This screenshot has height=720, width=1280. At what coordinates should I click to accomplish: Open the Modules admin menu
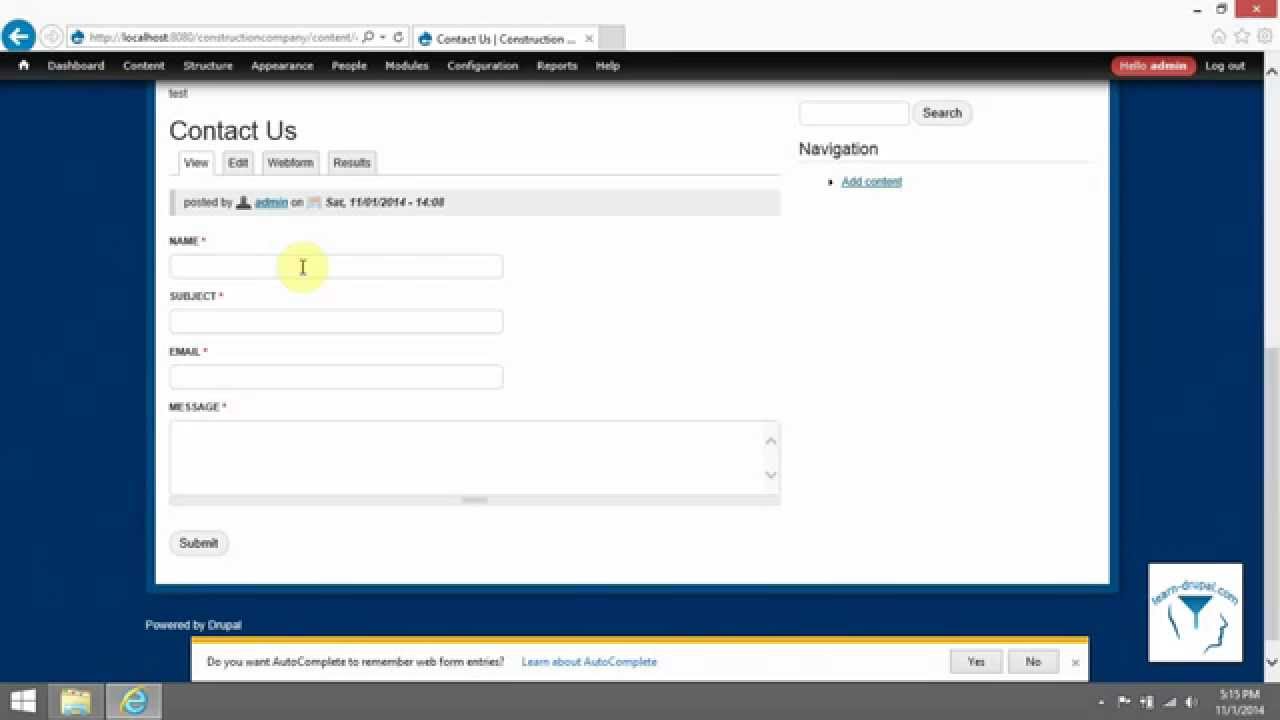point(407,66)
